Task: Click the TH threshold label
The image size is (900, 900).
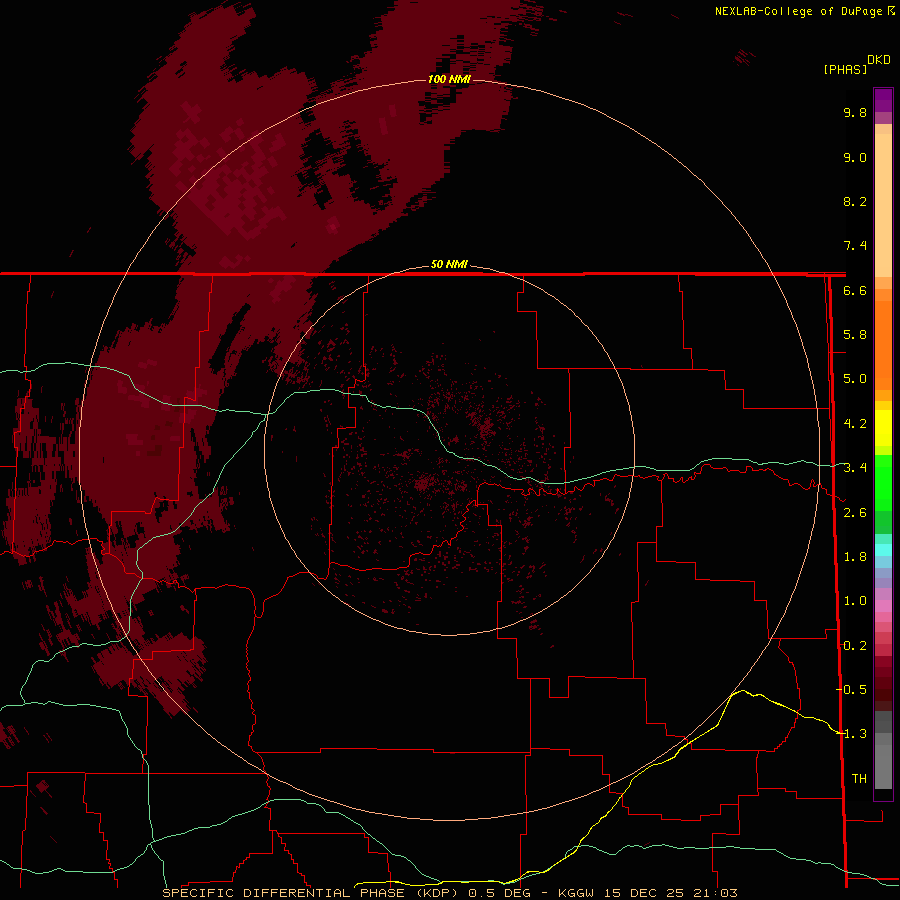Action: coord(859,779)
